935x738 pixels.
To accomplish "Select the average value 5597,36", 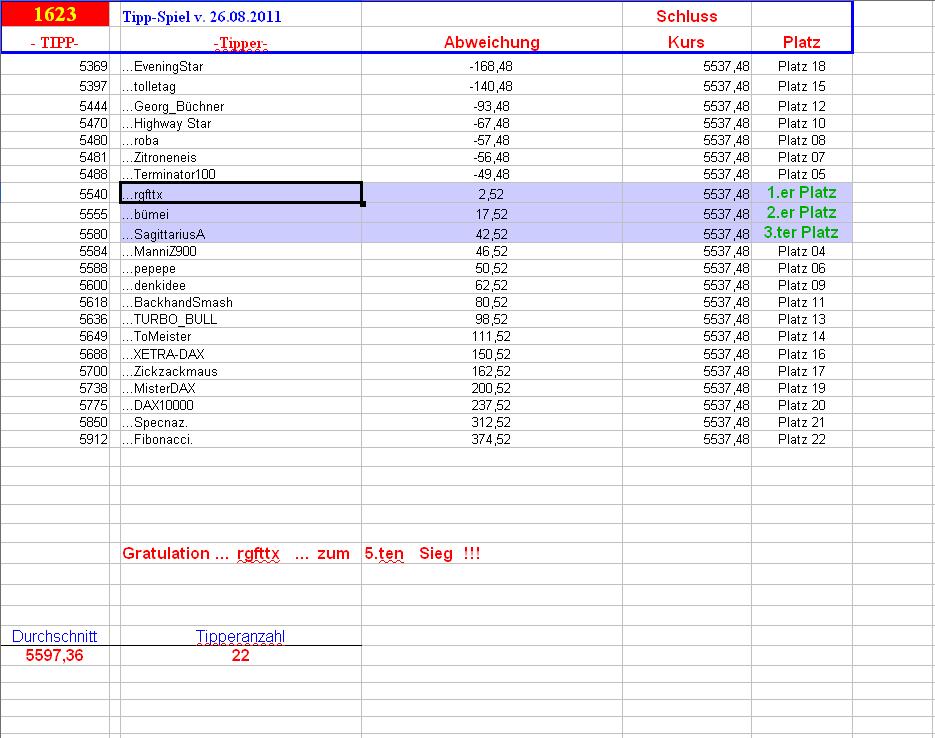I will 55,655.
